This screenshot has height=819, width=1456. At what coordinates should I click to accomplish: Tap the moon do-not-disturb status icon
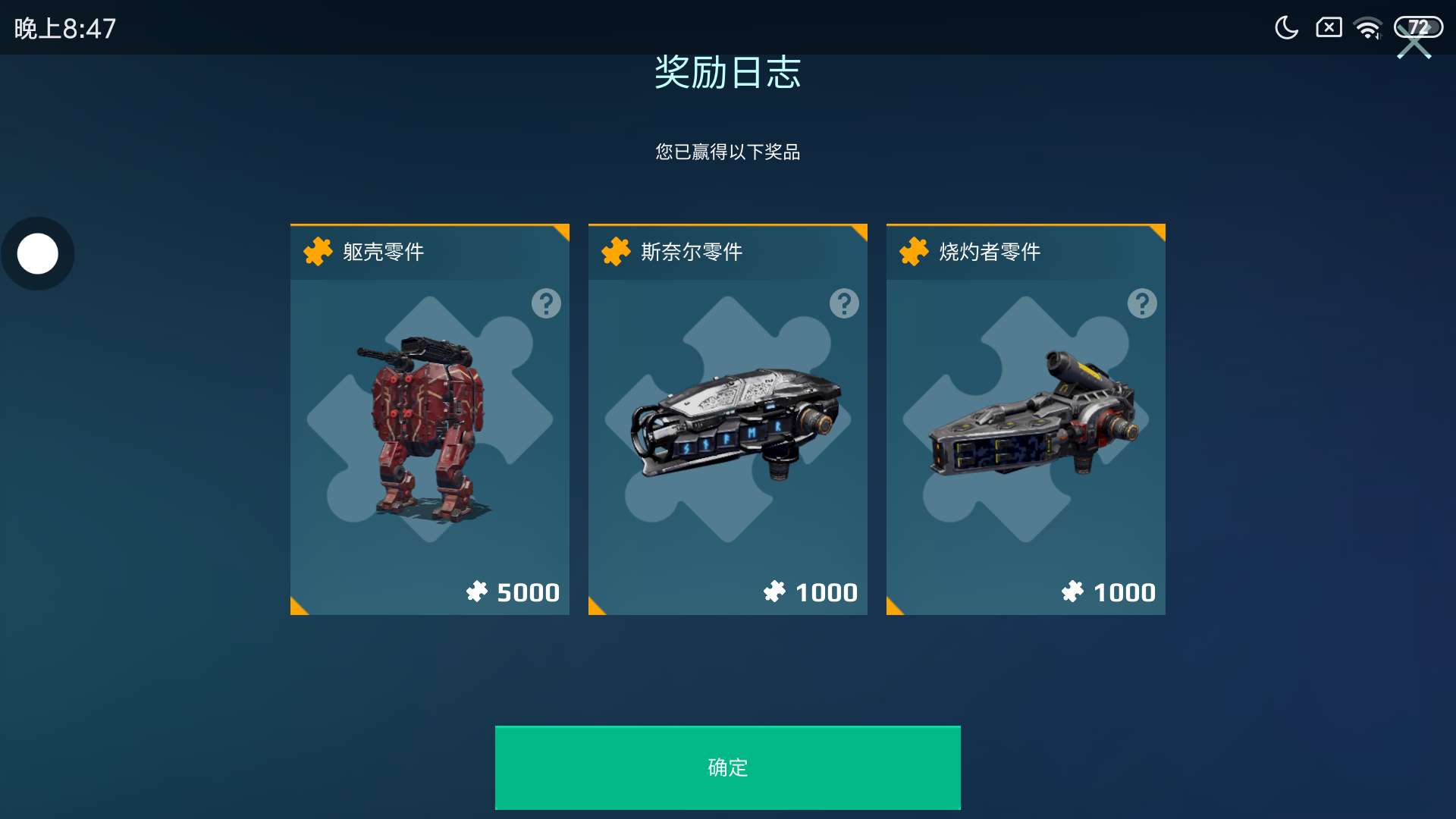[x=1286, y=28]
